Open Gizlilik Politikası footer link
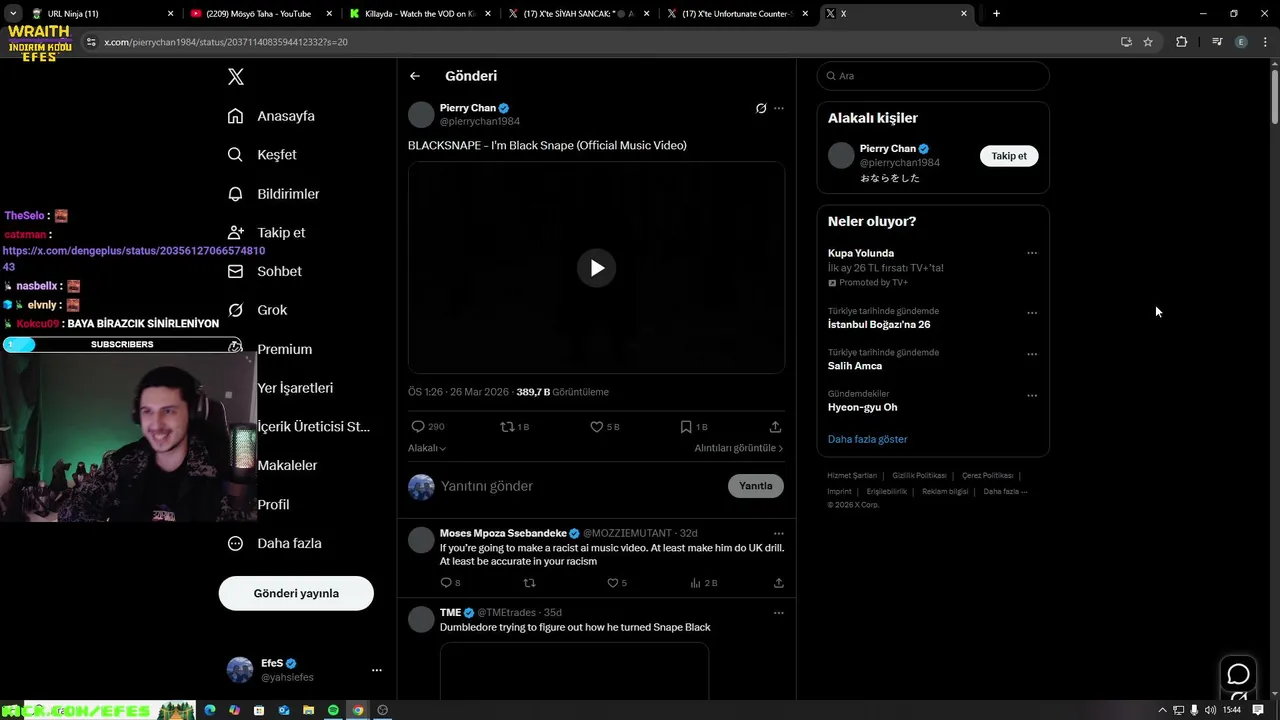Viewport: 1280px width, 720px height. [x=919, y=476]
